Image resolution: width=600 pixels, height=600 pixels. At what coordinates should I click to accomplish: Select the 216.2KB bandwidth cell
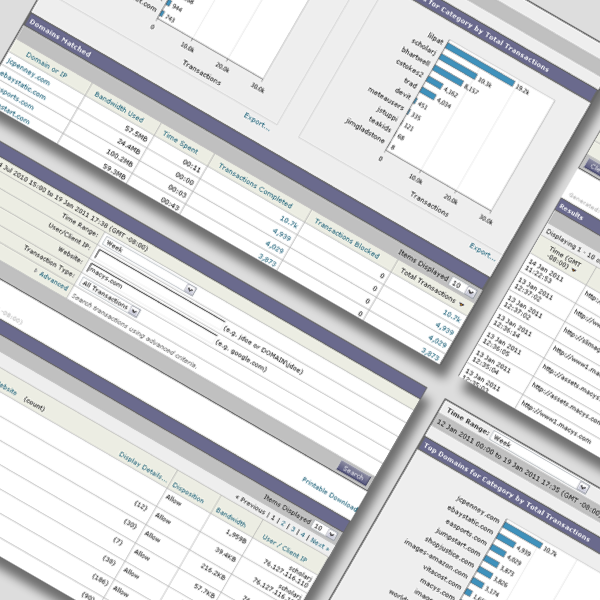pyautogui.click(x=213, y=572)
